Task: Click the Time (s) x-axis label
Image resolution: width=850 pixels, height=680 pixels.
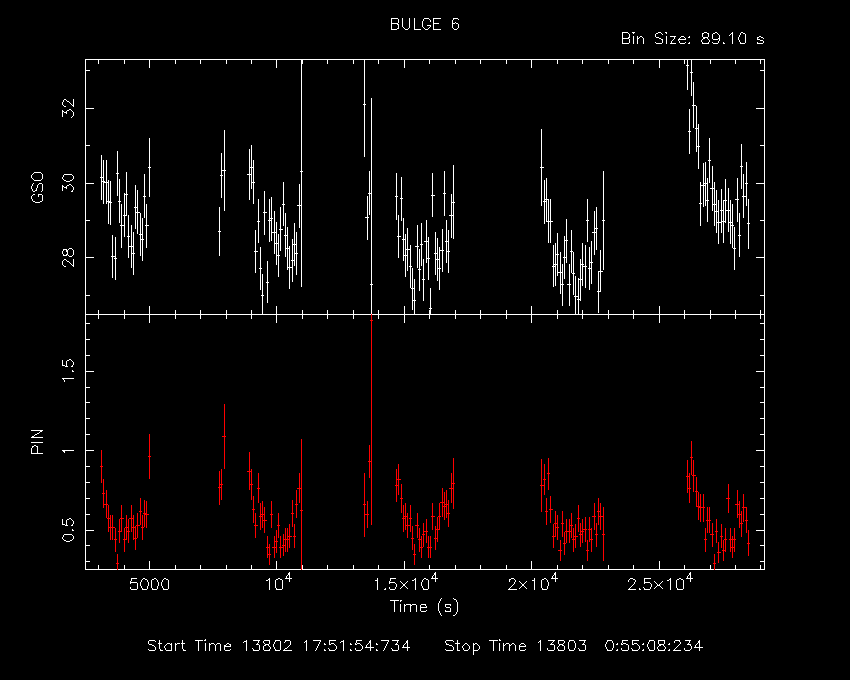Action: [x=424, y=606]
